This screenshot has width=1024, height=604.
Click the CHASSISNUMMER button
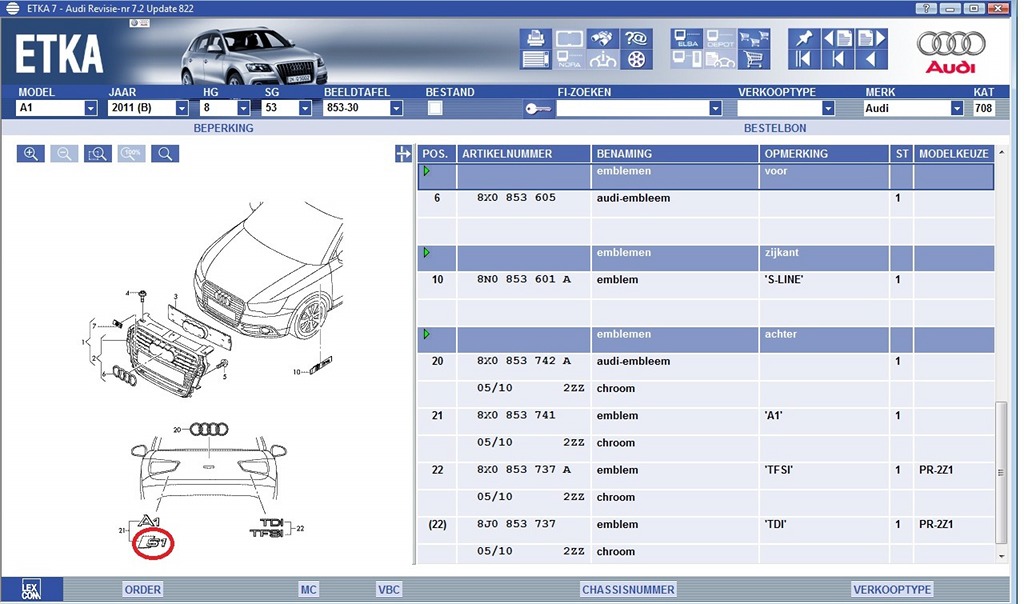click(x=628, y=590)
